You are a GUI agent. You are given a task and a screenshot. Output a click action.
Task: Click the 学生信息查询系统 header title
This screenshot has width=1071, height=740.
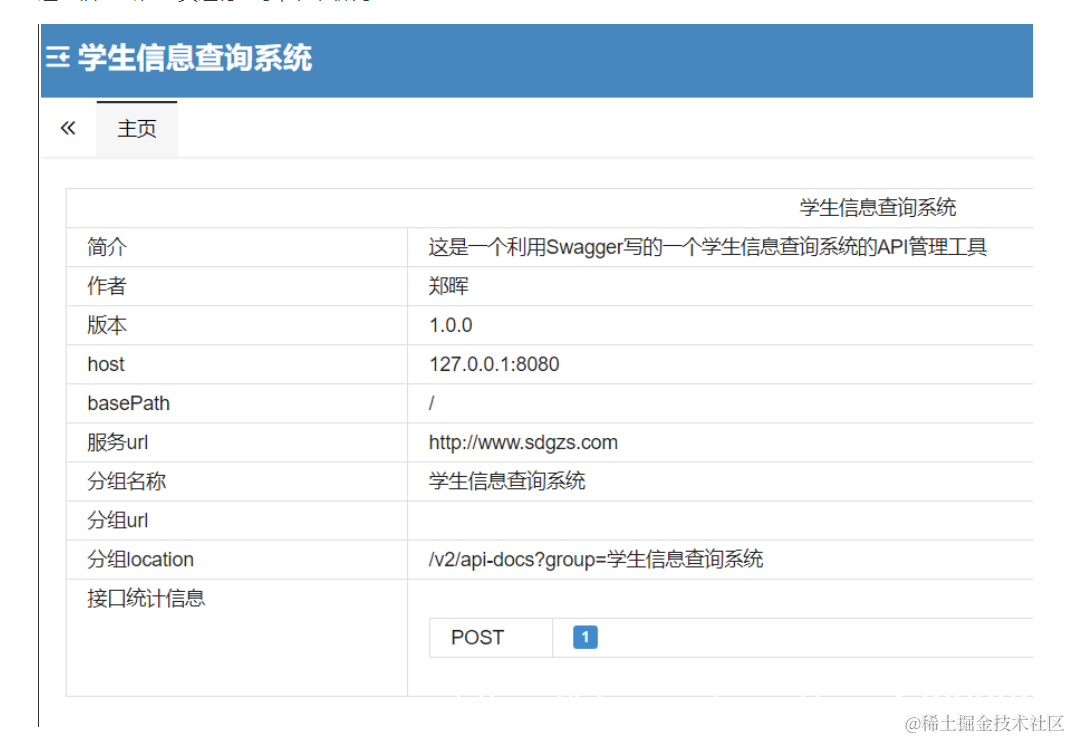(195, 57)
